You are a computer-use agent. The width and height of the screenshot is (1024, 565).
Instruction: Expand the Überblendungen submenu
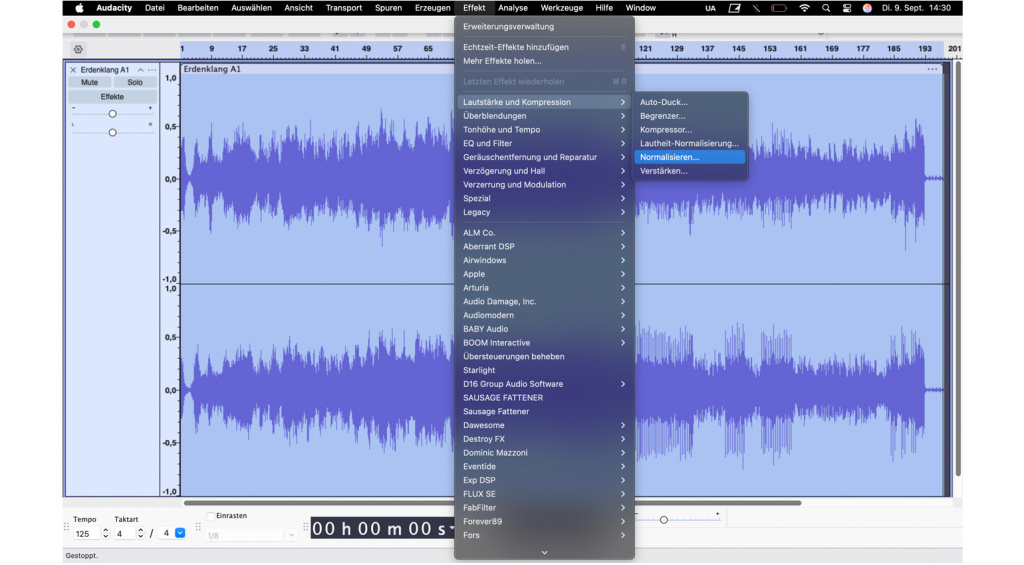click(x=543, y=116)
